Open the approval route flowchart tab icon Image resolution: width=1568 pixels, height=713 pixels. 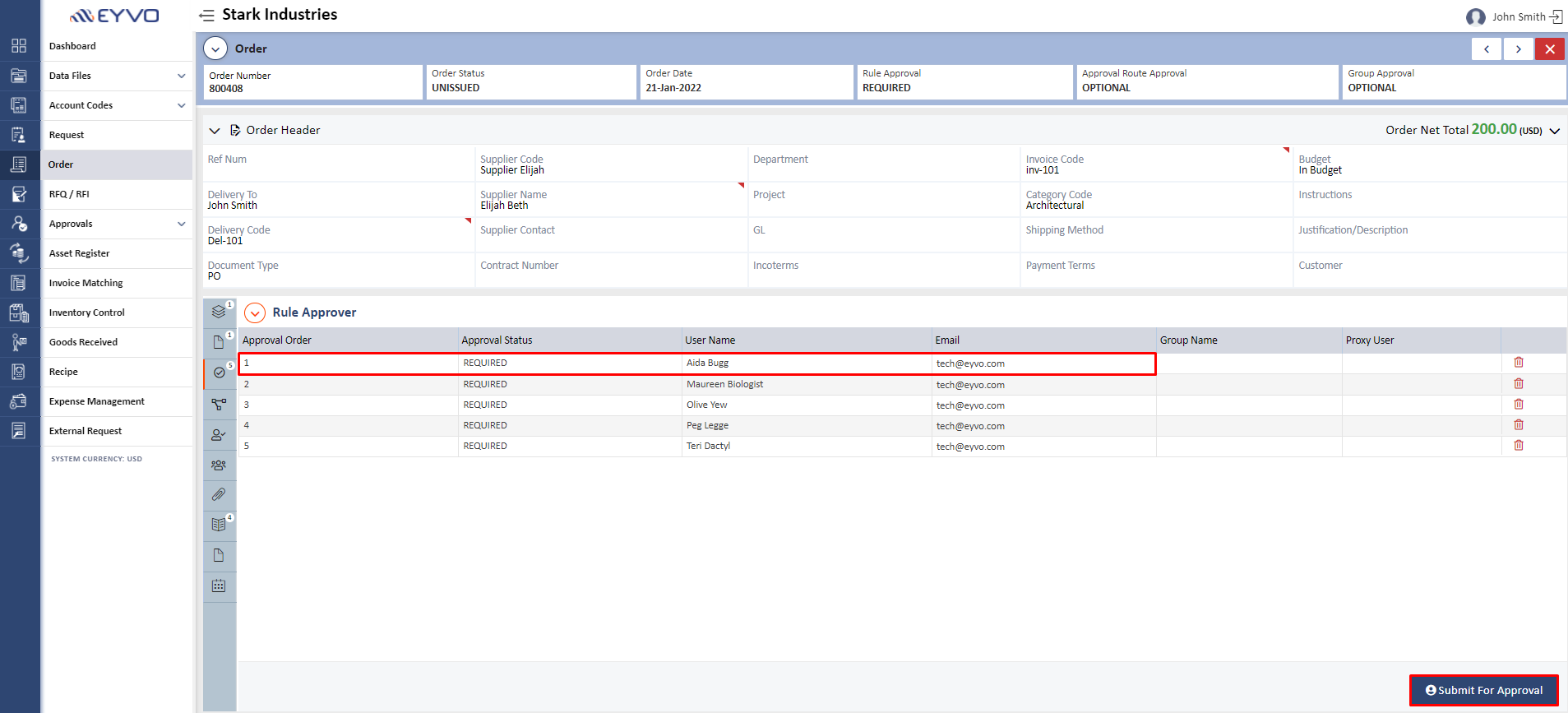click(x=219, y=404)
